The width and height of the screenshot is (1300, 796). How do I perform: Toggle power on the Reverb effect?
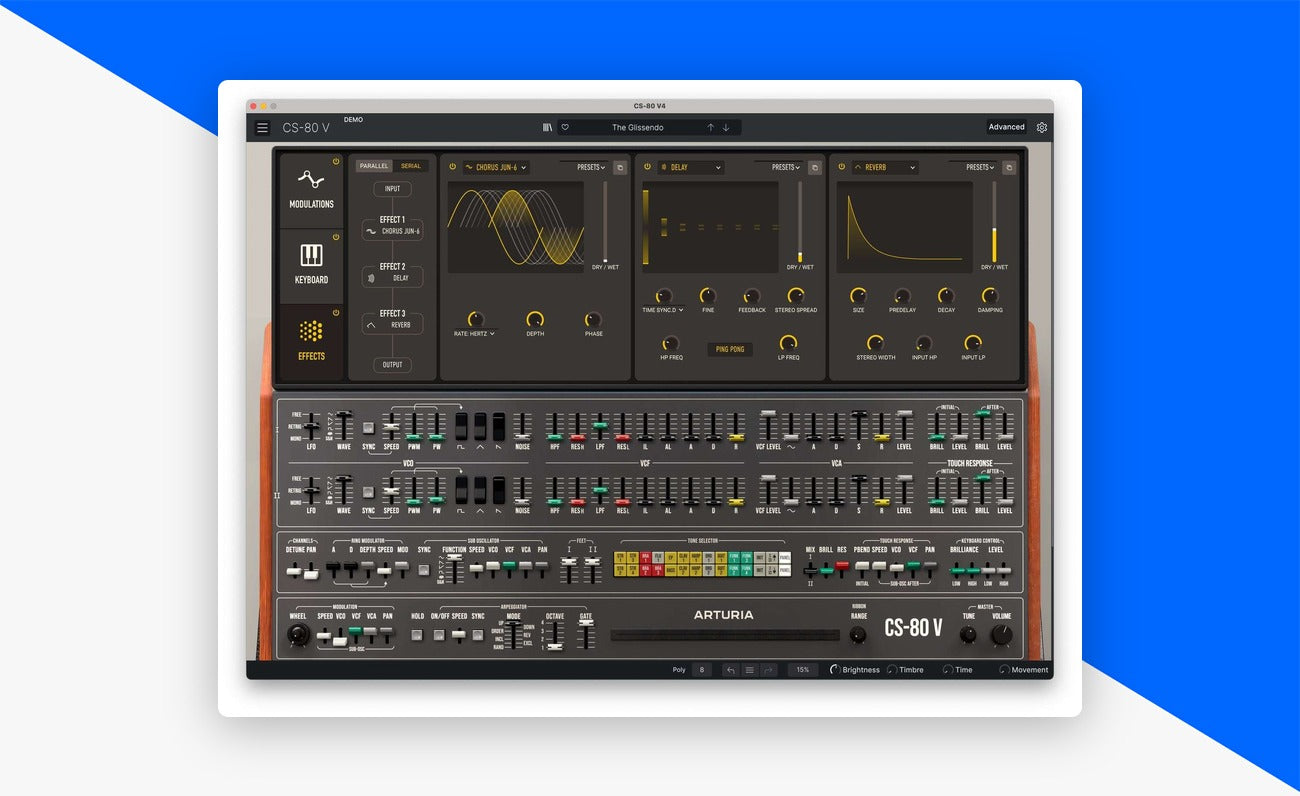click(840, 167)
